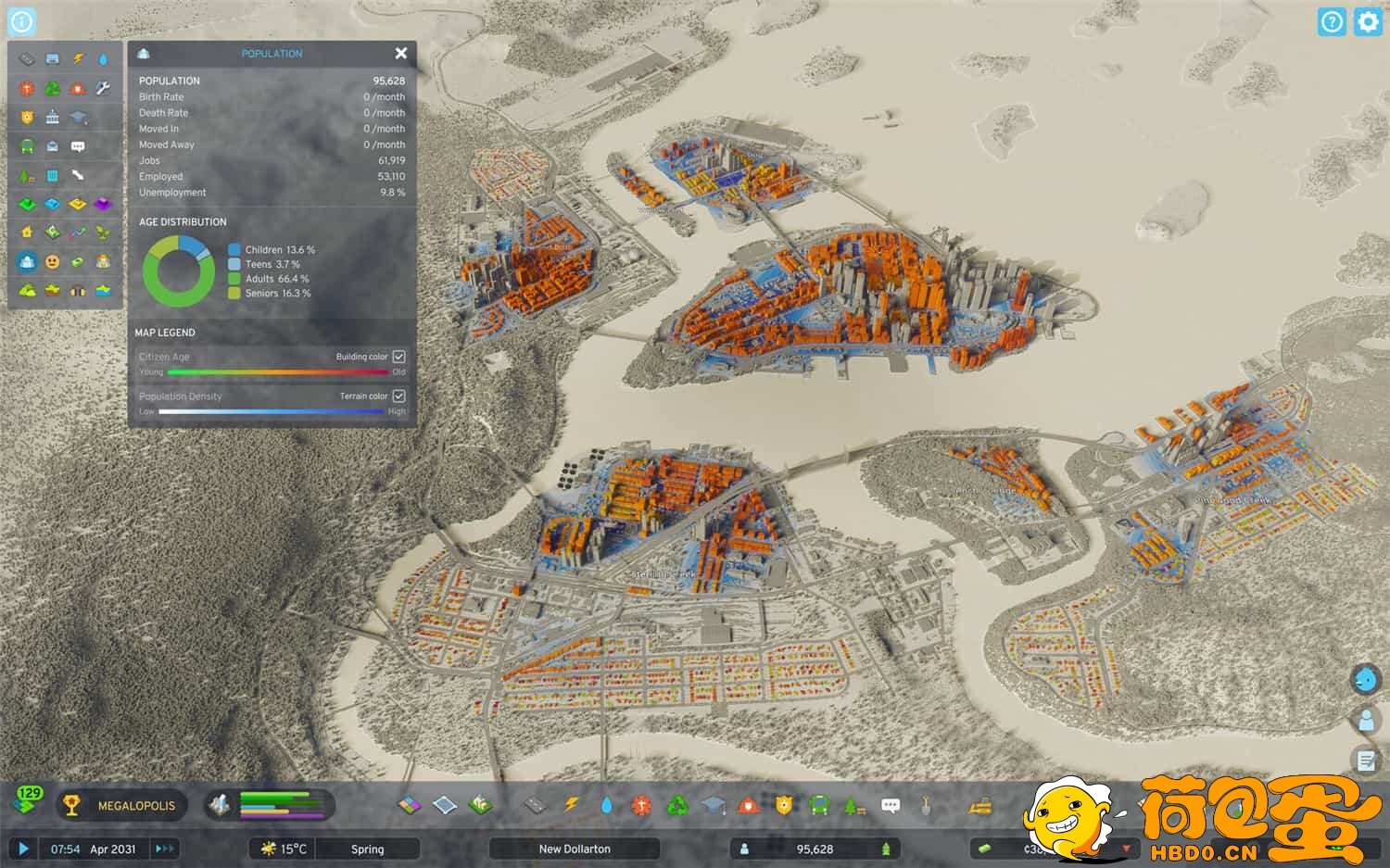Open the Garbage recycling info view icon

pos(52,89)
